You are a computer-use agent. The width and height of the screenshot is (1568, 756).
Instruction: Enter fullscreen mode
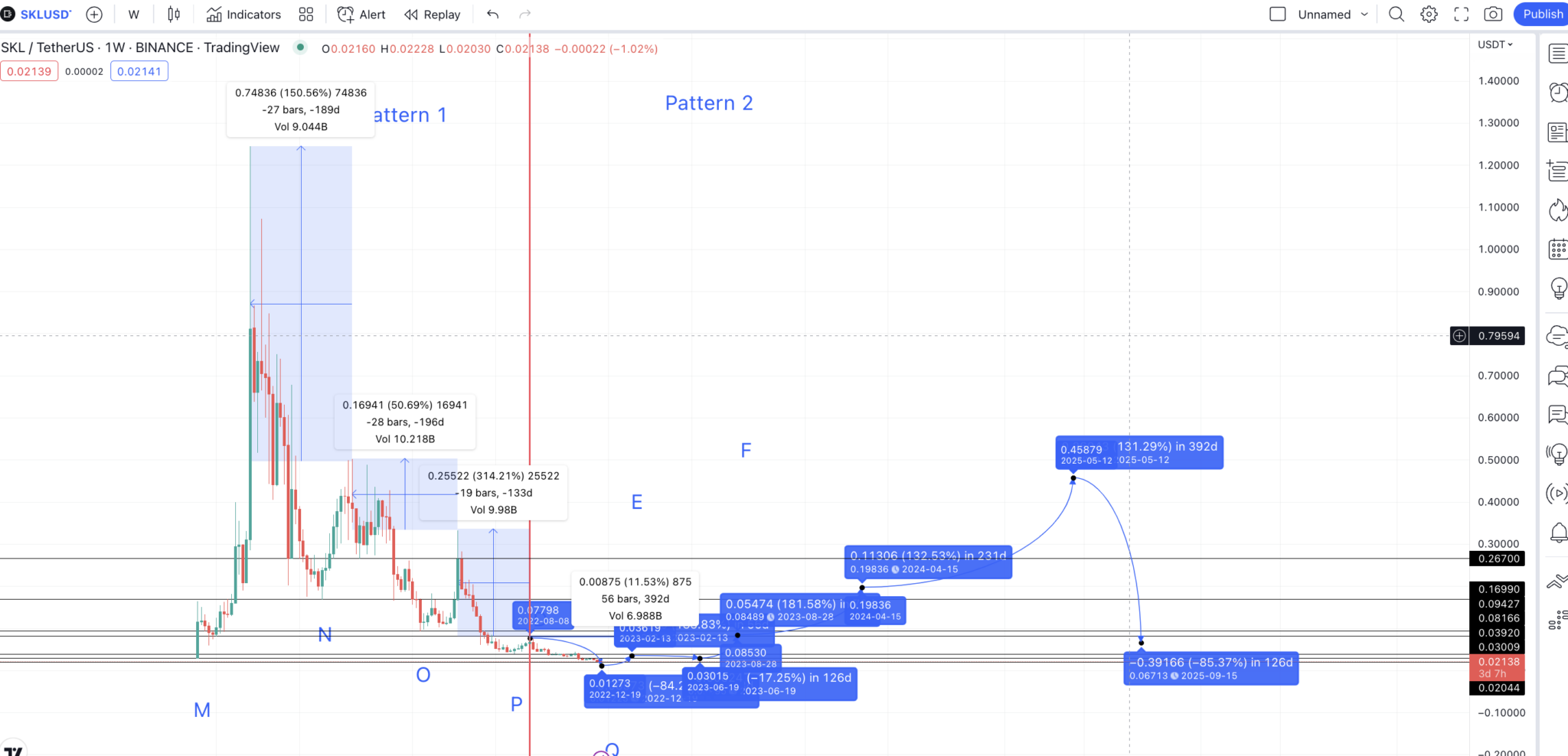pos(1461,14)
